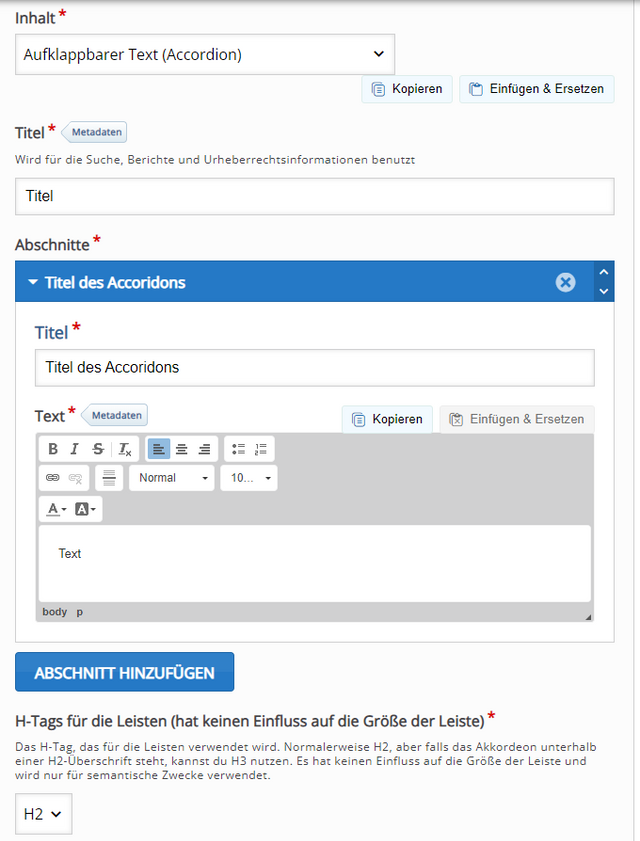Open the background color picker
This screenshot has height=841, width=640.
point(85,509)
